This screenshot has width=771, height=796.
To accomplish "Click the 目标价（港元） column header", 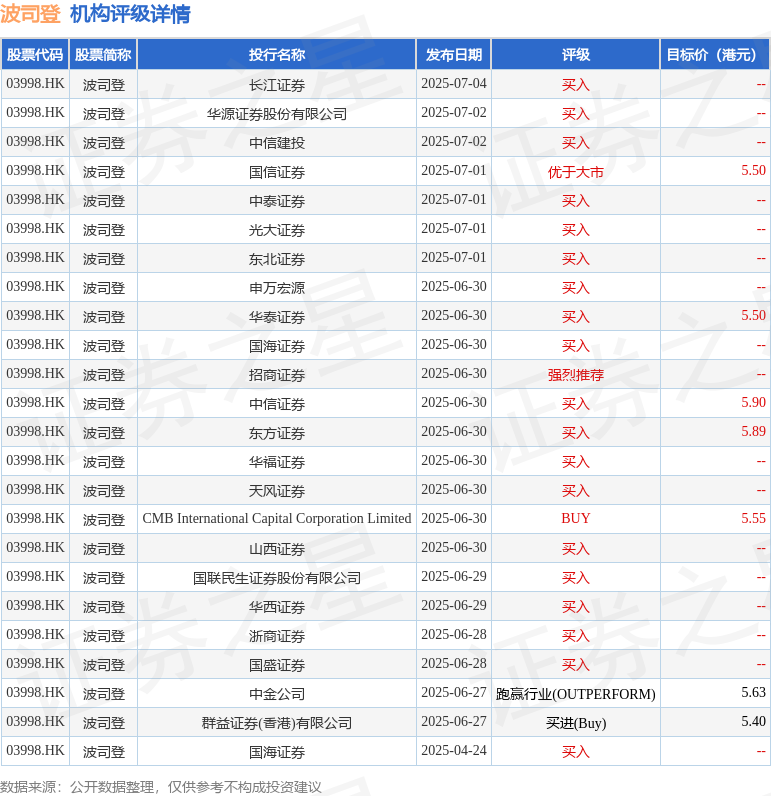I will [715, 54].
